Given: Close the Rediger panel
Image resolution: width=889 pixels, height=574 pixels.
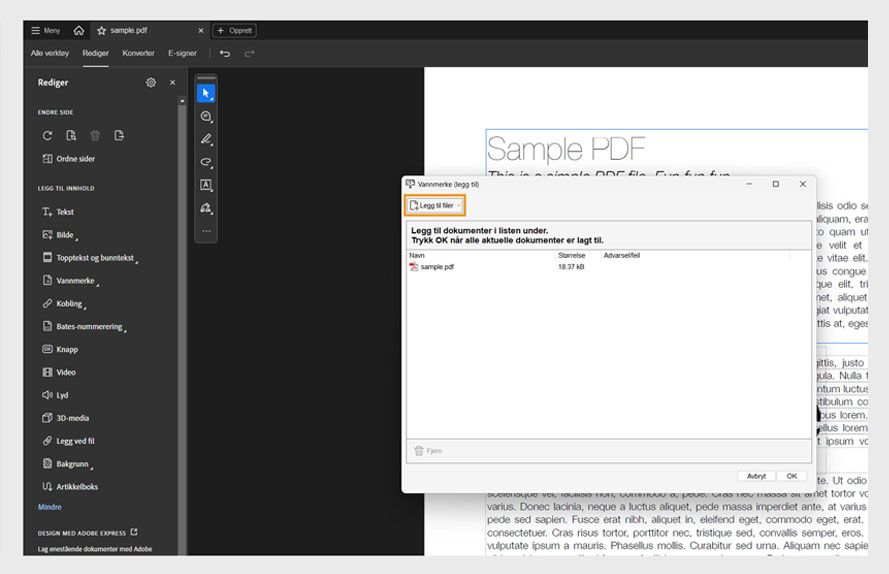Looking at the screenshot, I should click(x=172, y=82).
